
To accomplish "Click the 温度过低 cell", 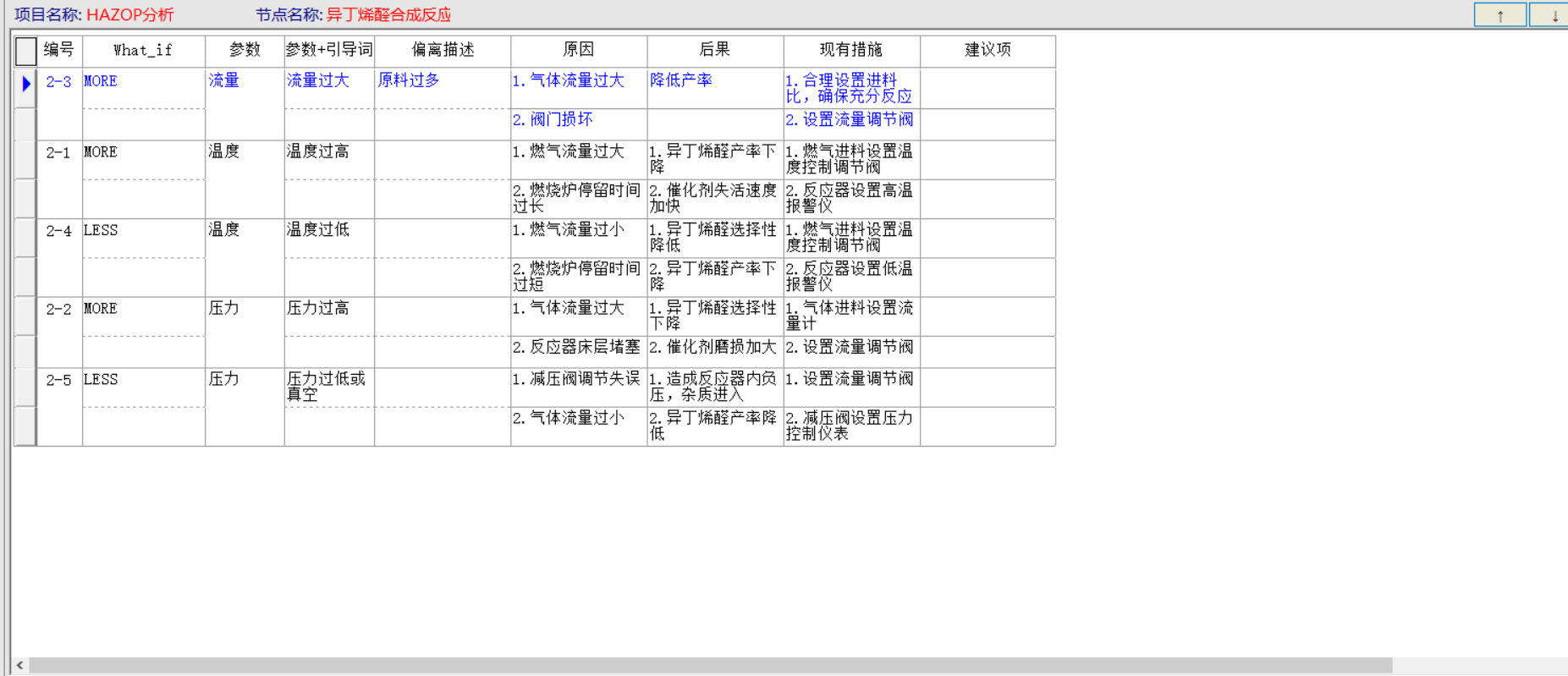I will (329, 239).
